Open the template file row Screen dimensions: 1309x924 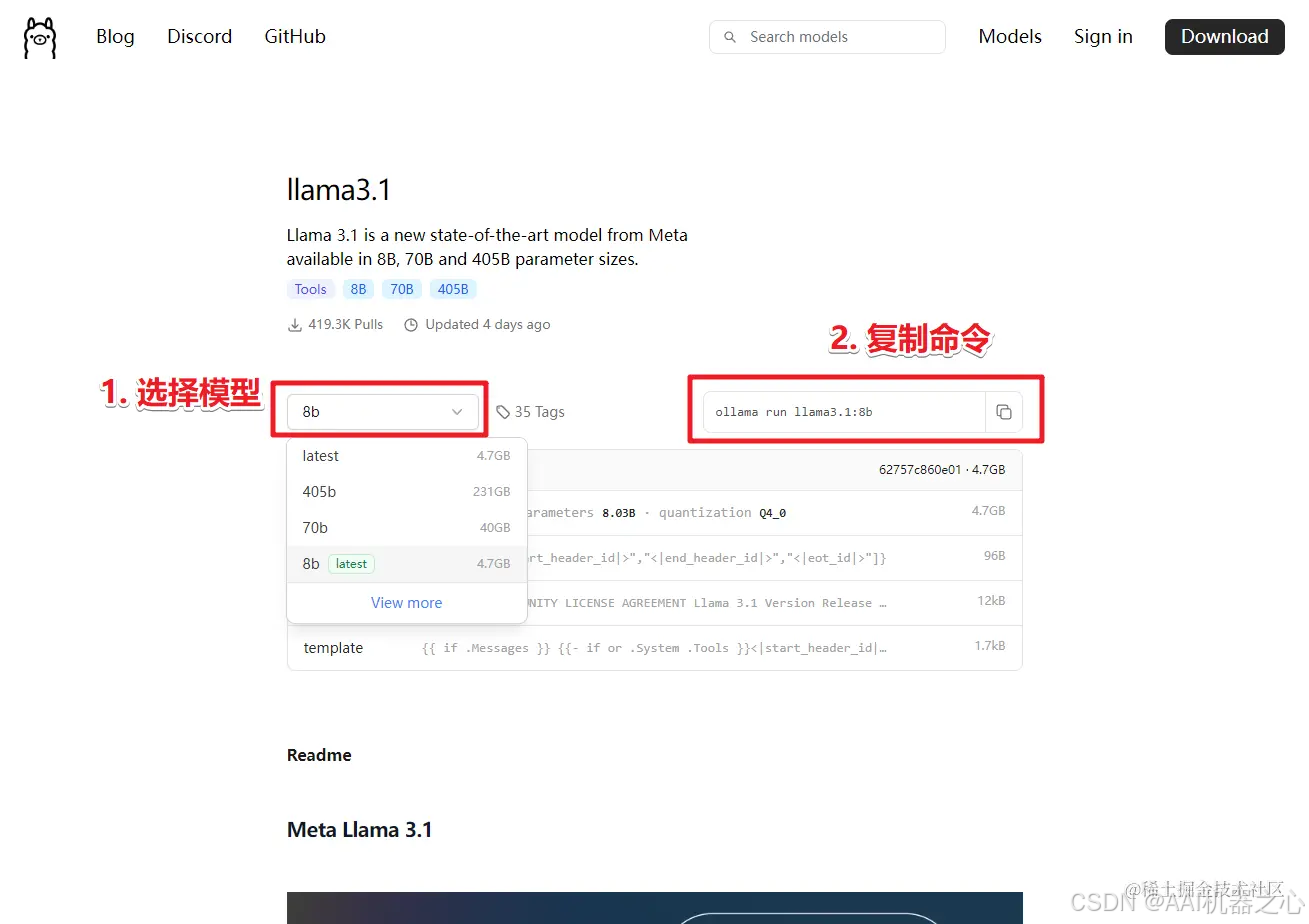(654, 648)
